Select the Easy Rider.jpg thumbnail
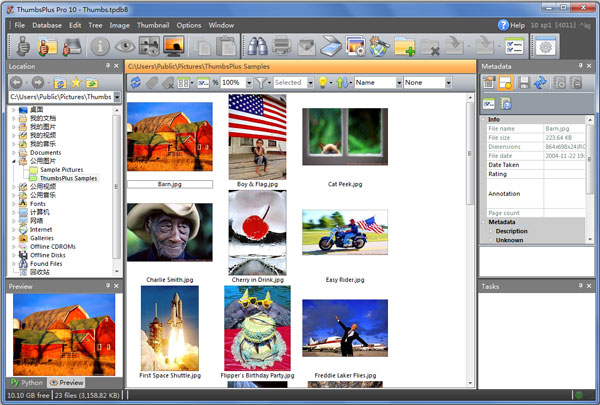Screen dimensions: 600x405 [x=344, y=230]
